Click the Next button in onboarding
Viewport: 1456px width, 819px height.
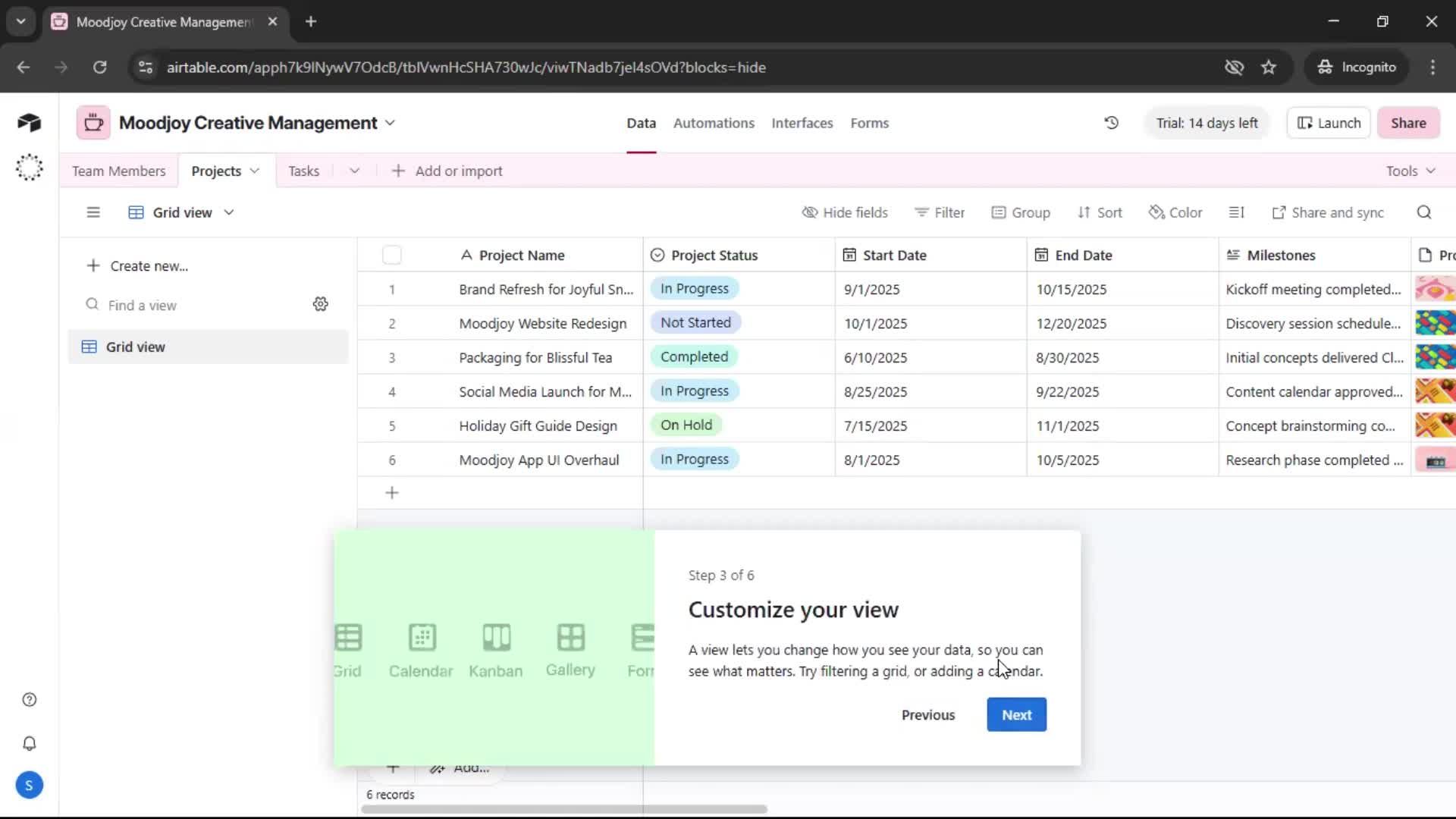(x=1016, y=714)
